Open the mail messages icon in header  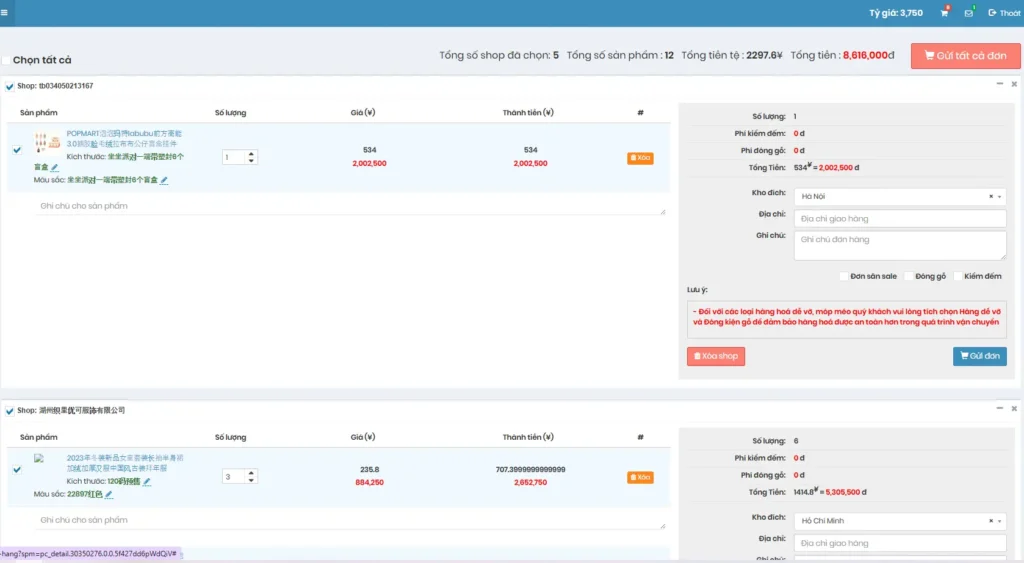click(968, 12)
